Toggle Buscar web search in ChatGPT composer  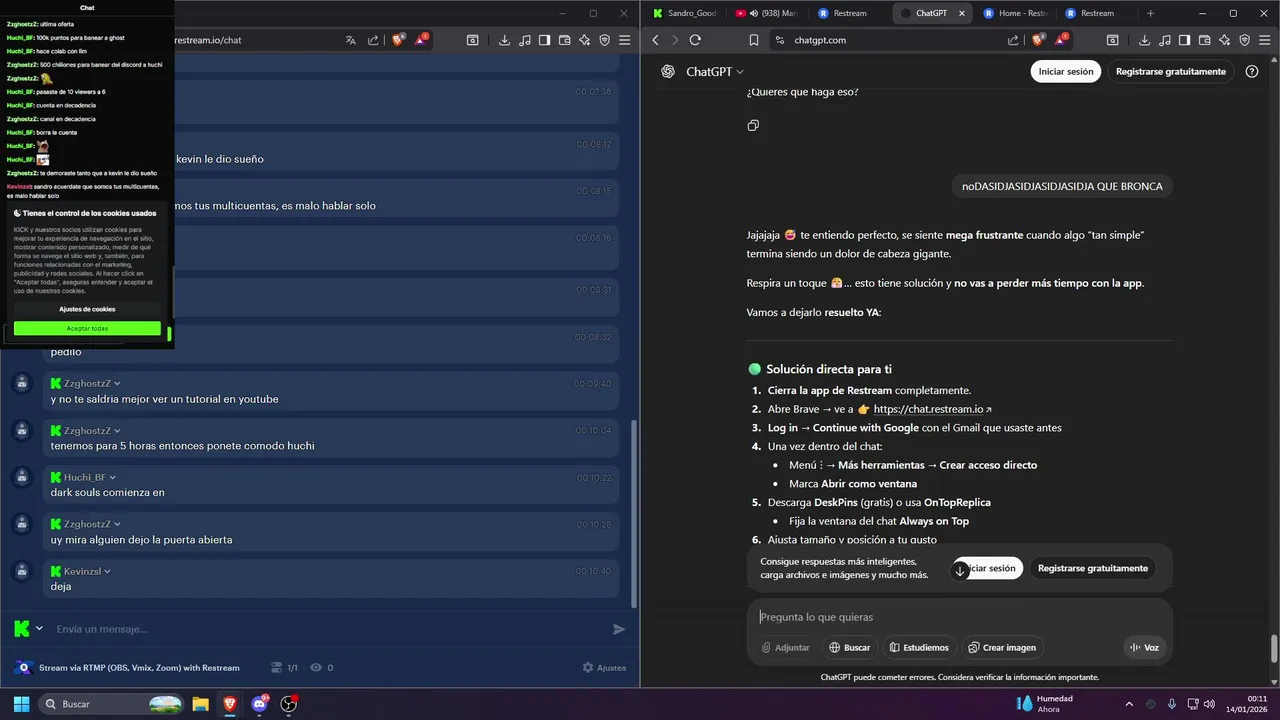pos(849,647)
